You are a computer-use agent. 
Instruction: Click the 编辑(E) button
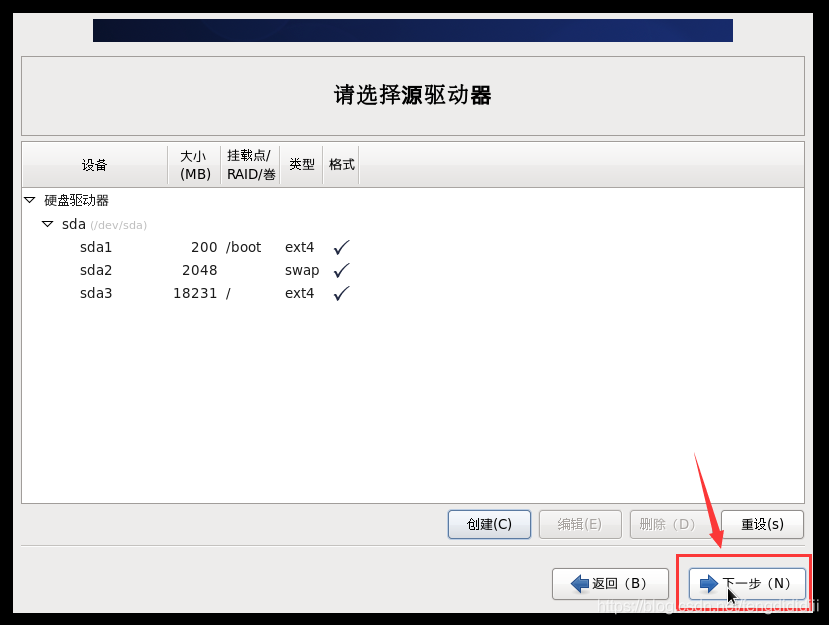(x=580, y=524)
